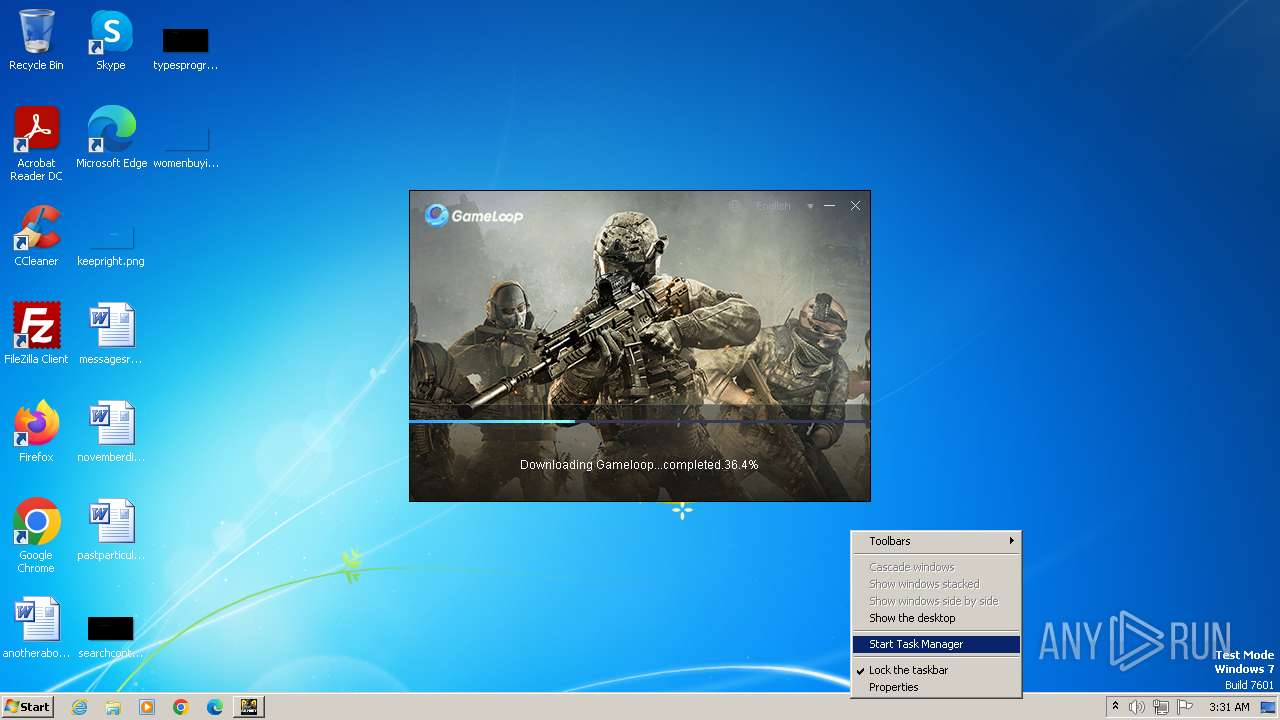Image resolution: width=1280 pixels, height=720 pixels.
Task: Click the Start button
Action: pos(27,707)
